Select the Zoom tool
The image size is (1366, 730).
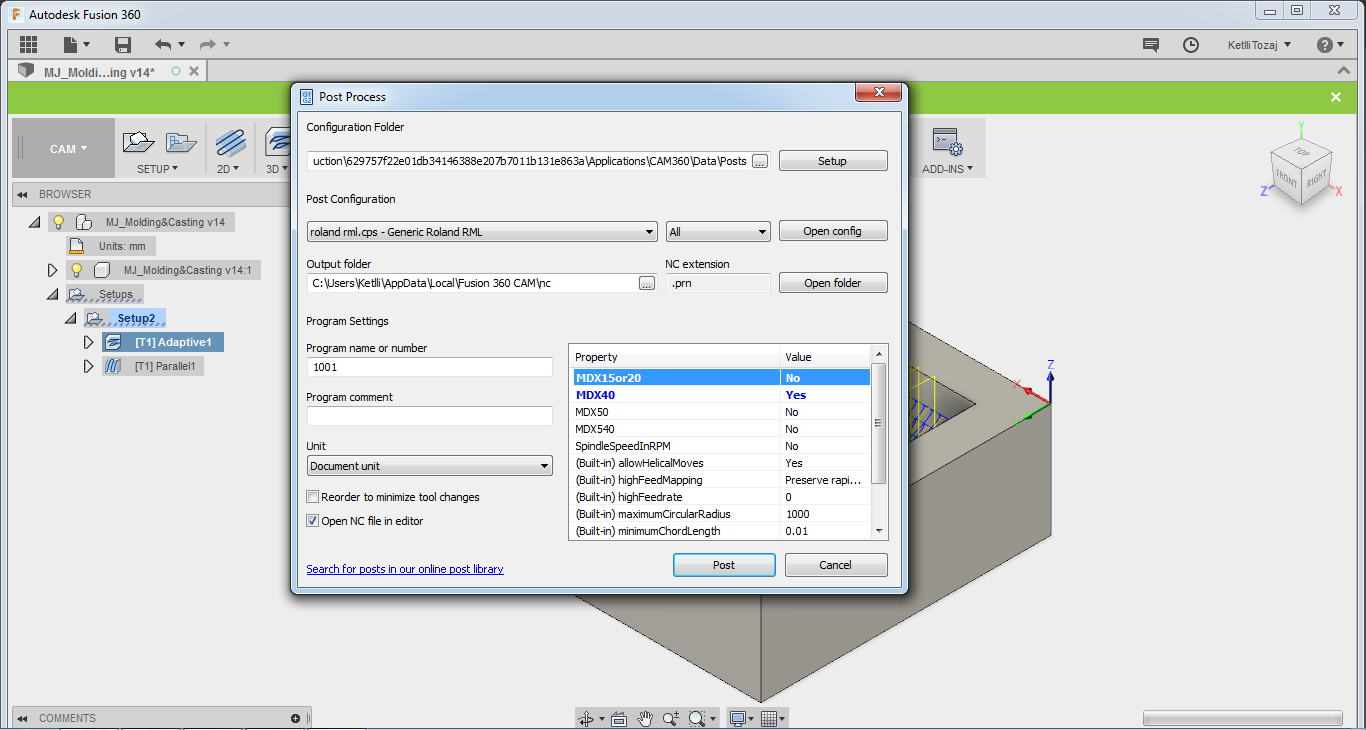671,718
